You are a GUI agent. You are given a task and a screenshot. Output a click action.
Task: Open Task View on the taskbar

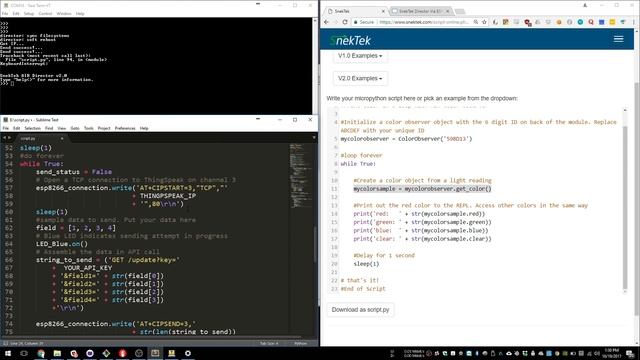coord(24,353)
